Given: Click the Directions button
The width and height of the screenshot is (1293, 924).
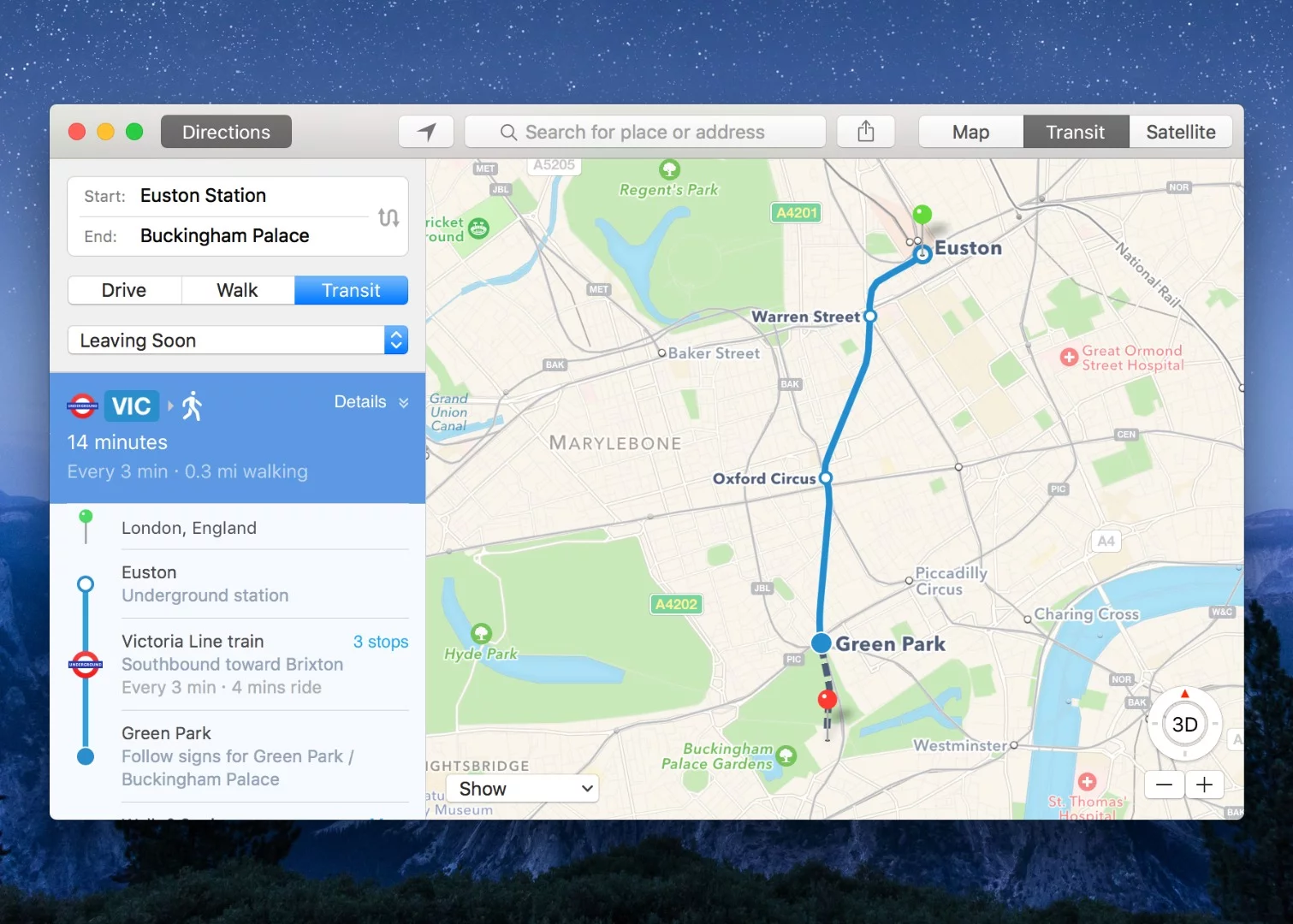Looking at the screenshot, I should tap(225, 131).
